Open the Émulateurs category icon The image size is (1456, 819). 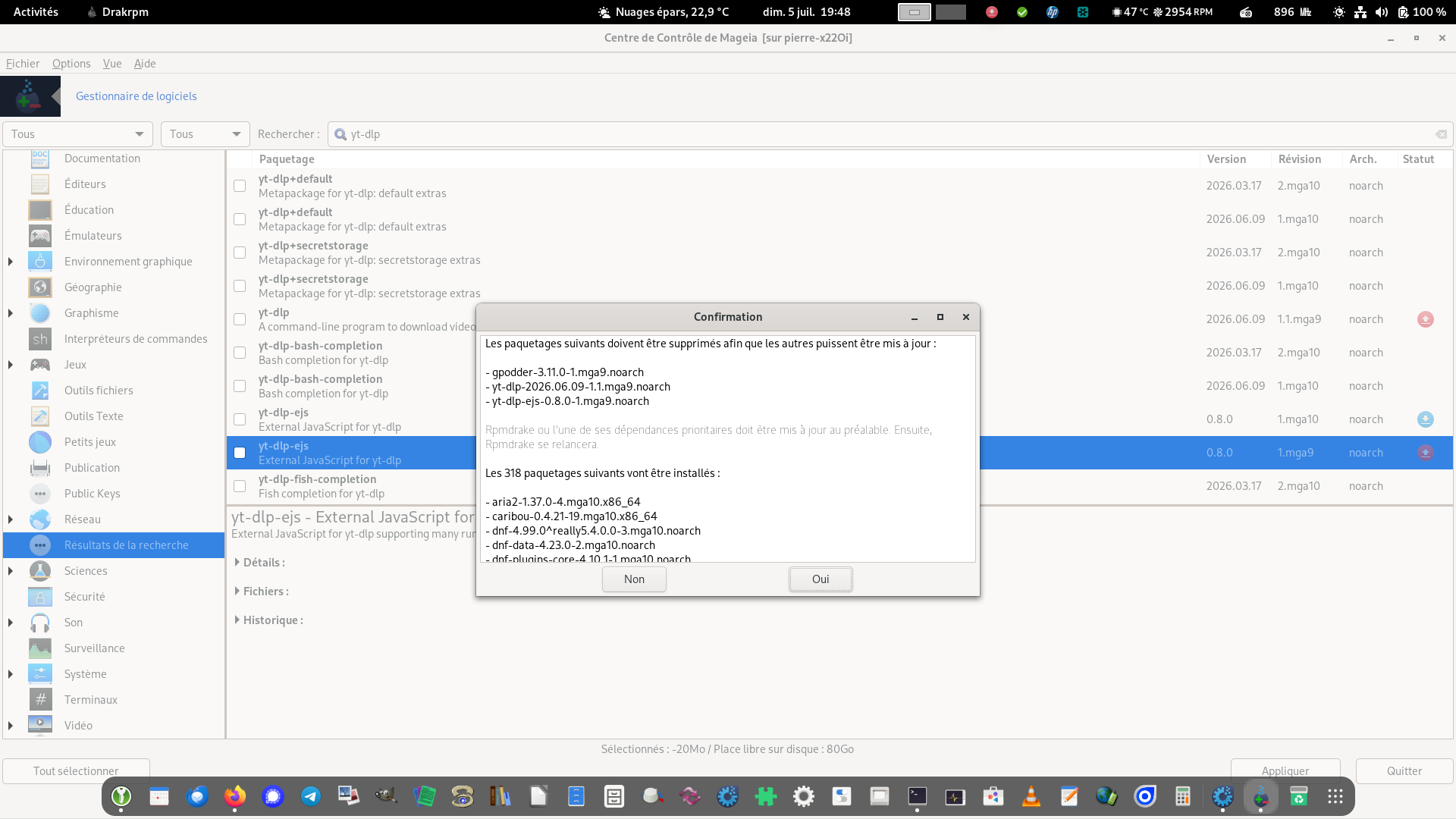[x=40, y=236]
